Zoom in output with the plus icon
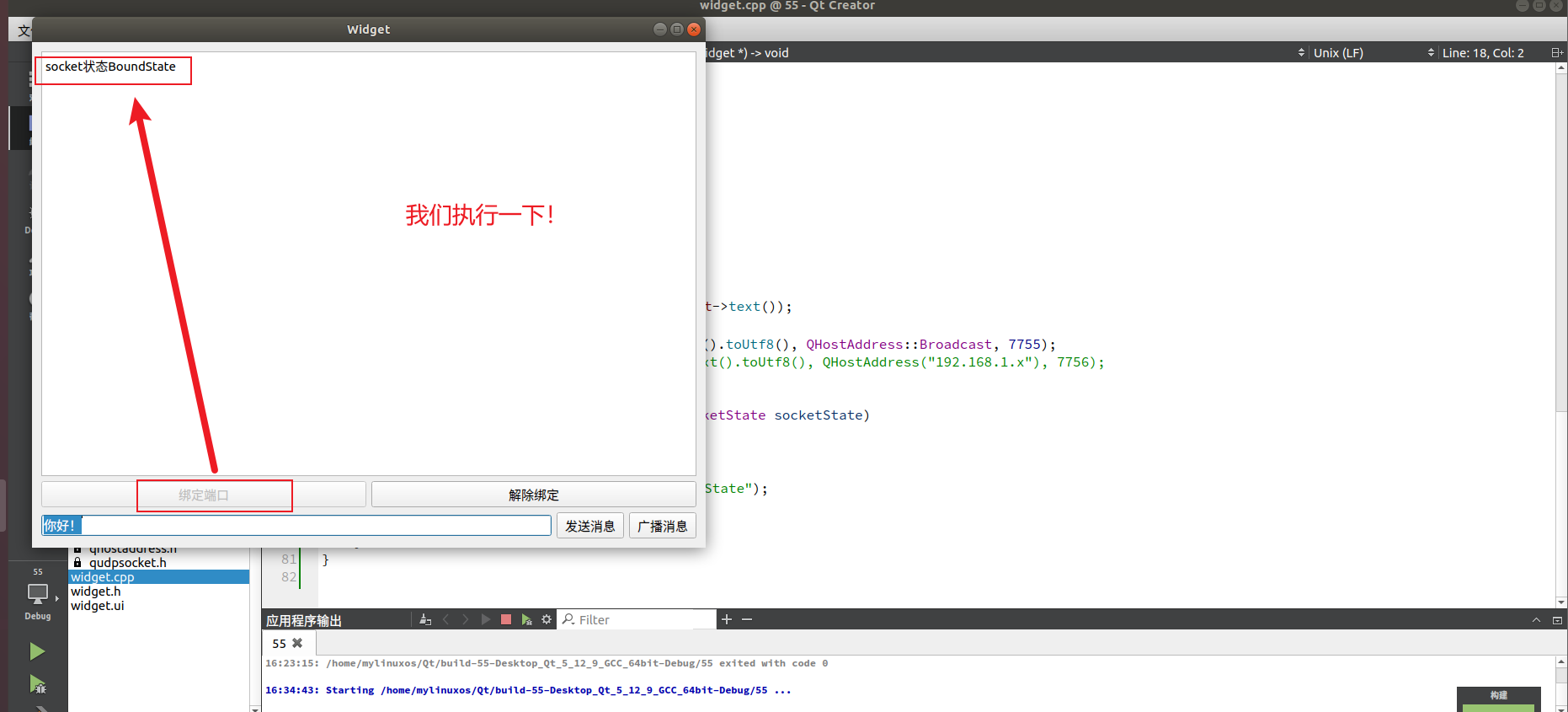This screenshot has width=1568, height=712. 727,619
